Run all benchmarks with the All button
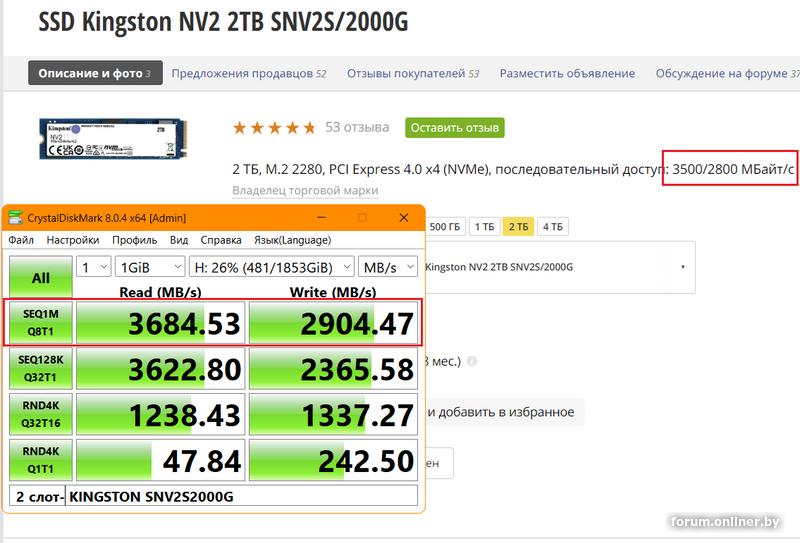Image resolution: width=800 pixels, height=543 pixels. point(41,277)
